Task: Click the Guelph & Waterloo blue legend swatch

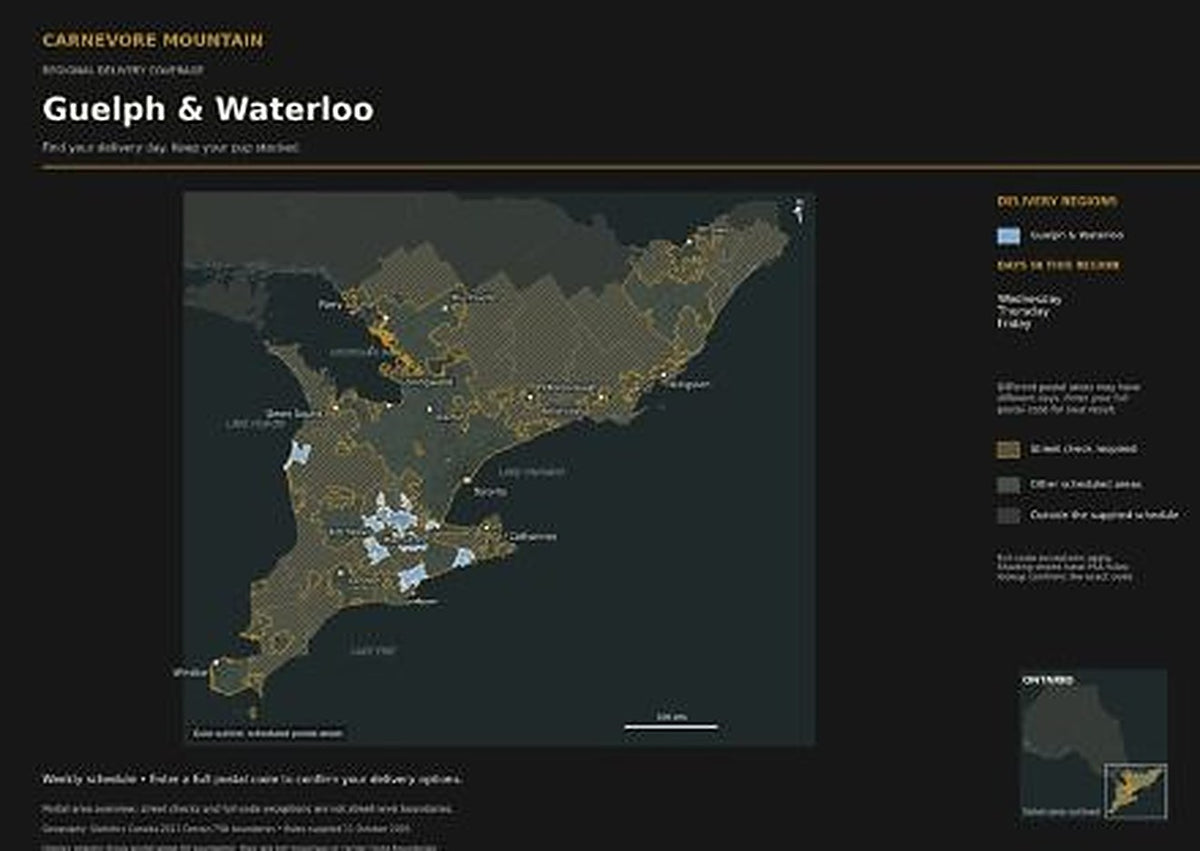Action: [x=1009, y=236]
